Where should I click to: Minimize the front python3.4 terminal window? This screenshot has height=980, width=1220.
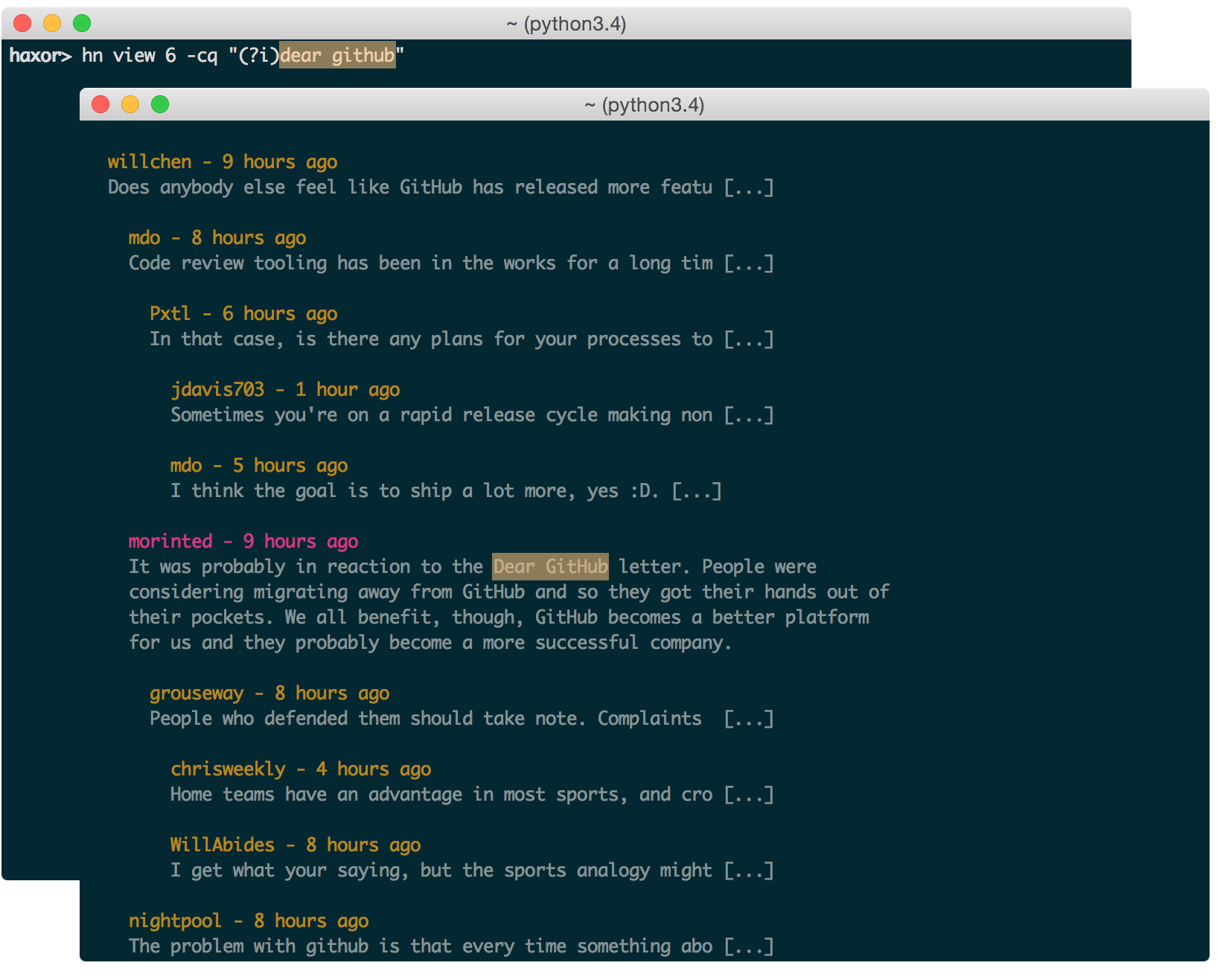coord(130,104)
